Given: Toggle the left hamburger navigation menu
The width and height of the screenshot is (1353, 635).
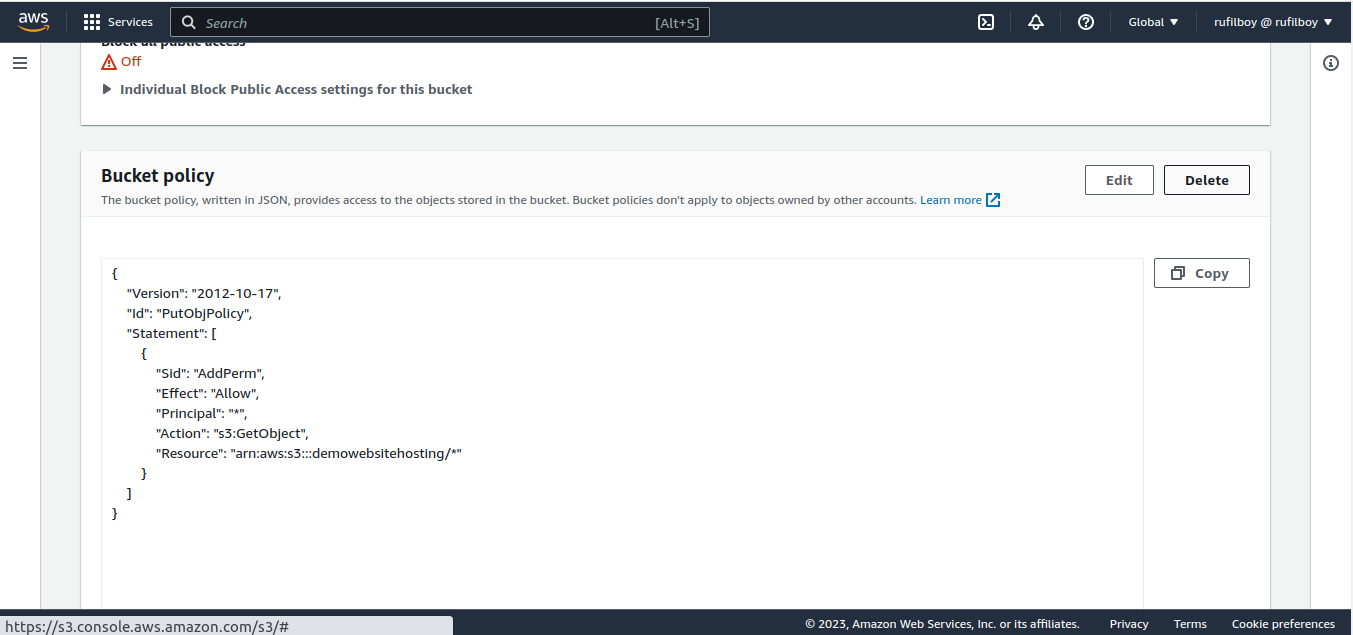Looking at the screenshot, I should coord(20,63).
